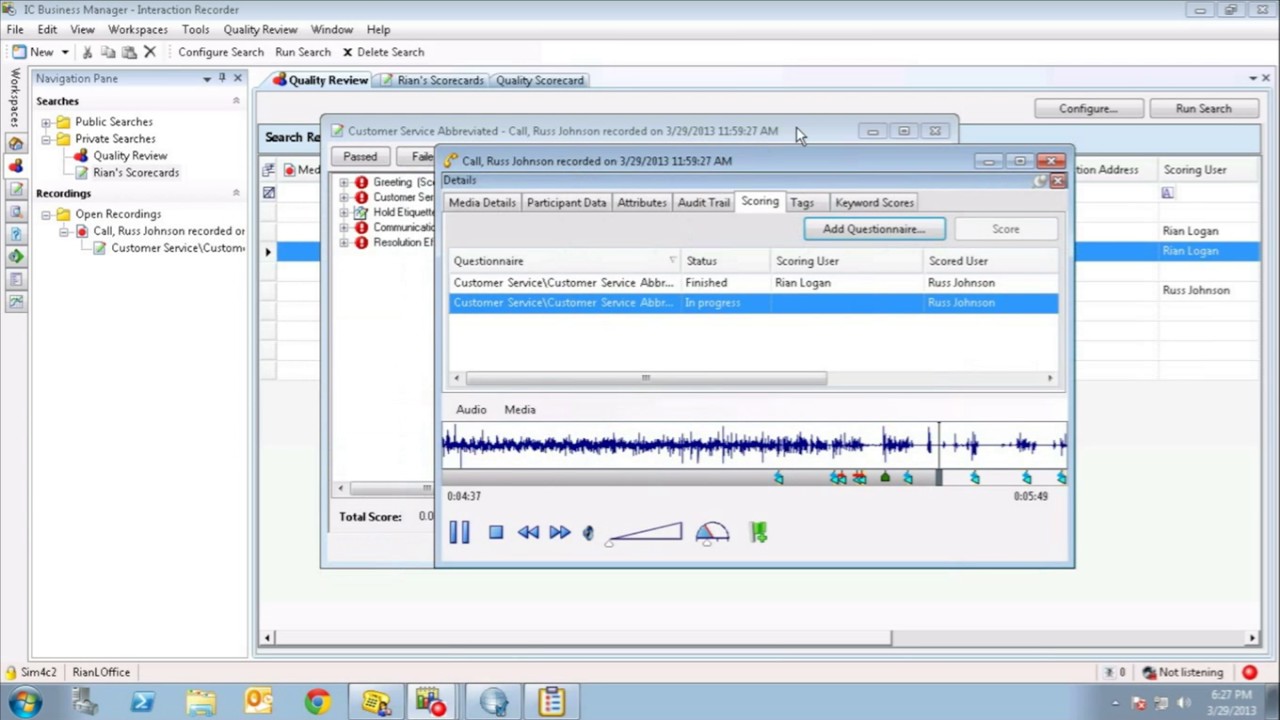Collapse the Call, Russ Johnson recording node
1280x720 pixels.
64,231
